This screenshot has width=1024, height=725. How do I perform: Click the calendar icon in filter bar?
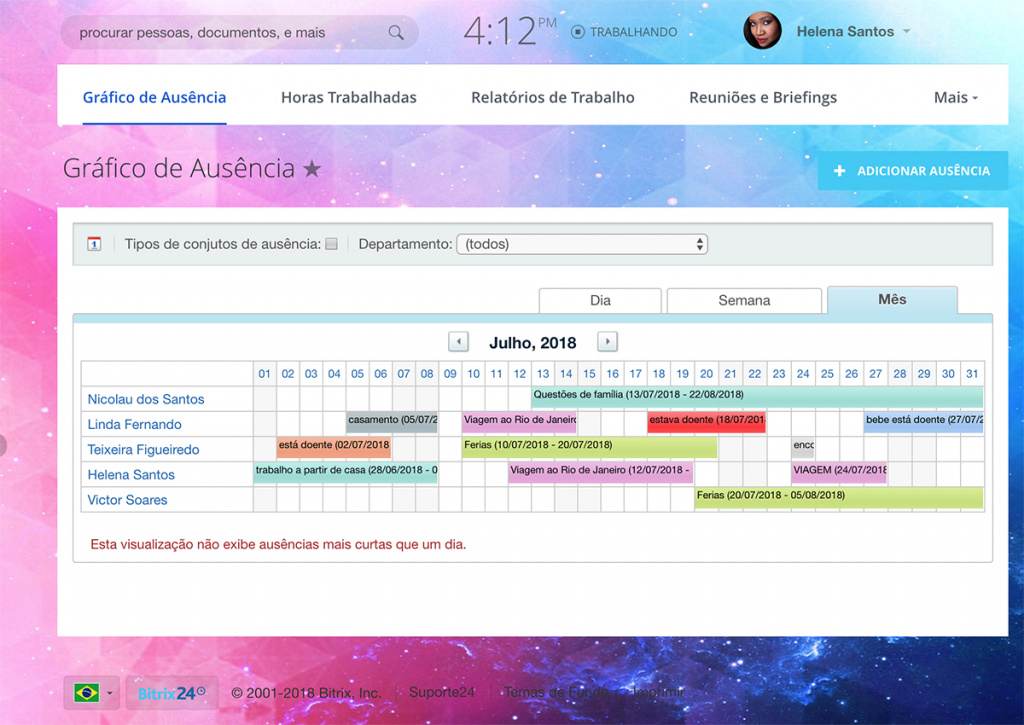pos(94,244)
